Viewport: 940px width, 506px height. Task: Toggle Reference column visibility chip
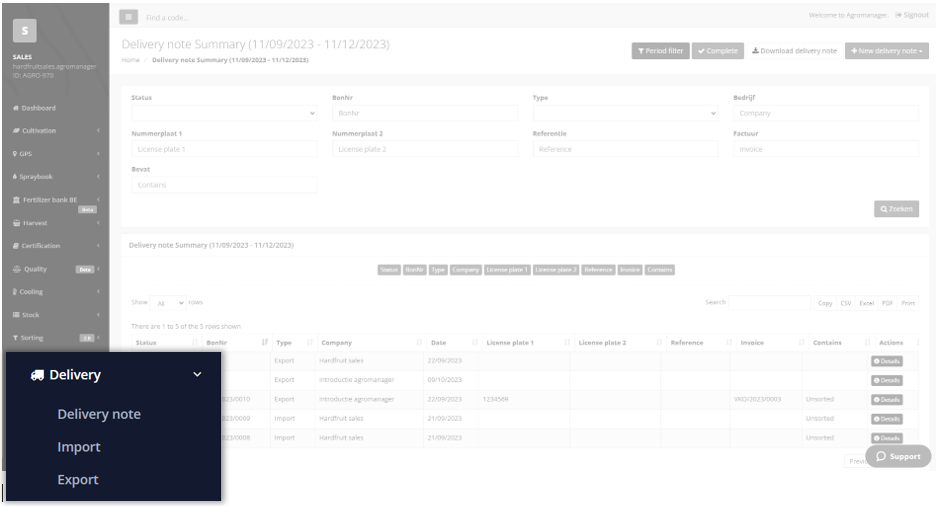point(598,270)
